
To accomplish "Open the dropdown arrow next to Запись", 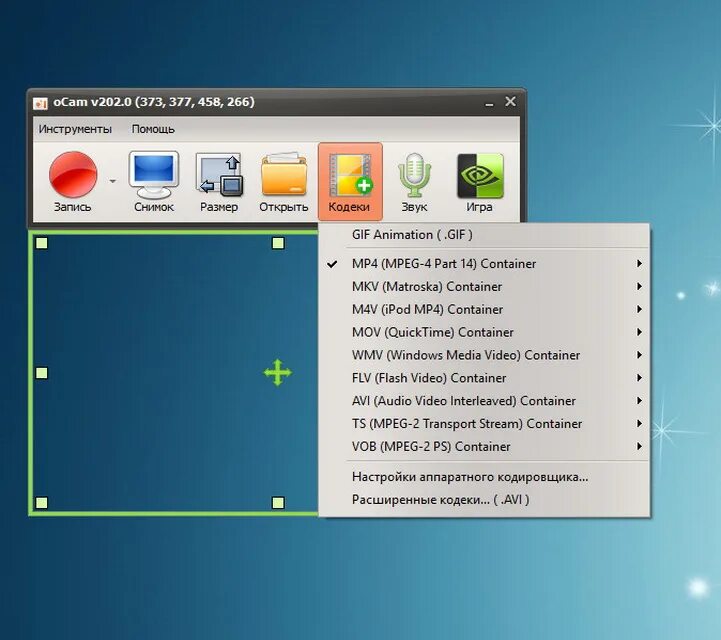I will click(113, 181).
